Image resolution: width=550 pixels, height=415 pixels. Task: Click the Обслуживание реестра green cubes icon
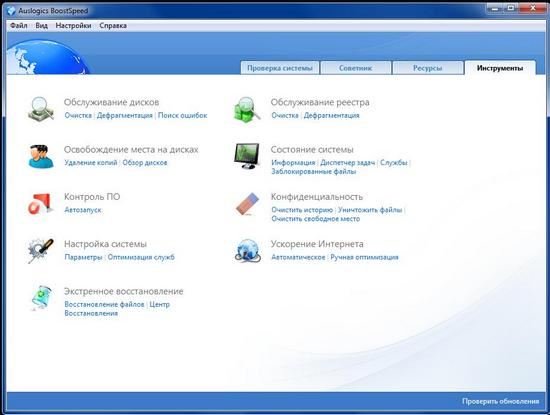tap(247, 109)
